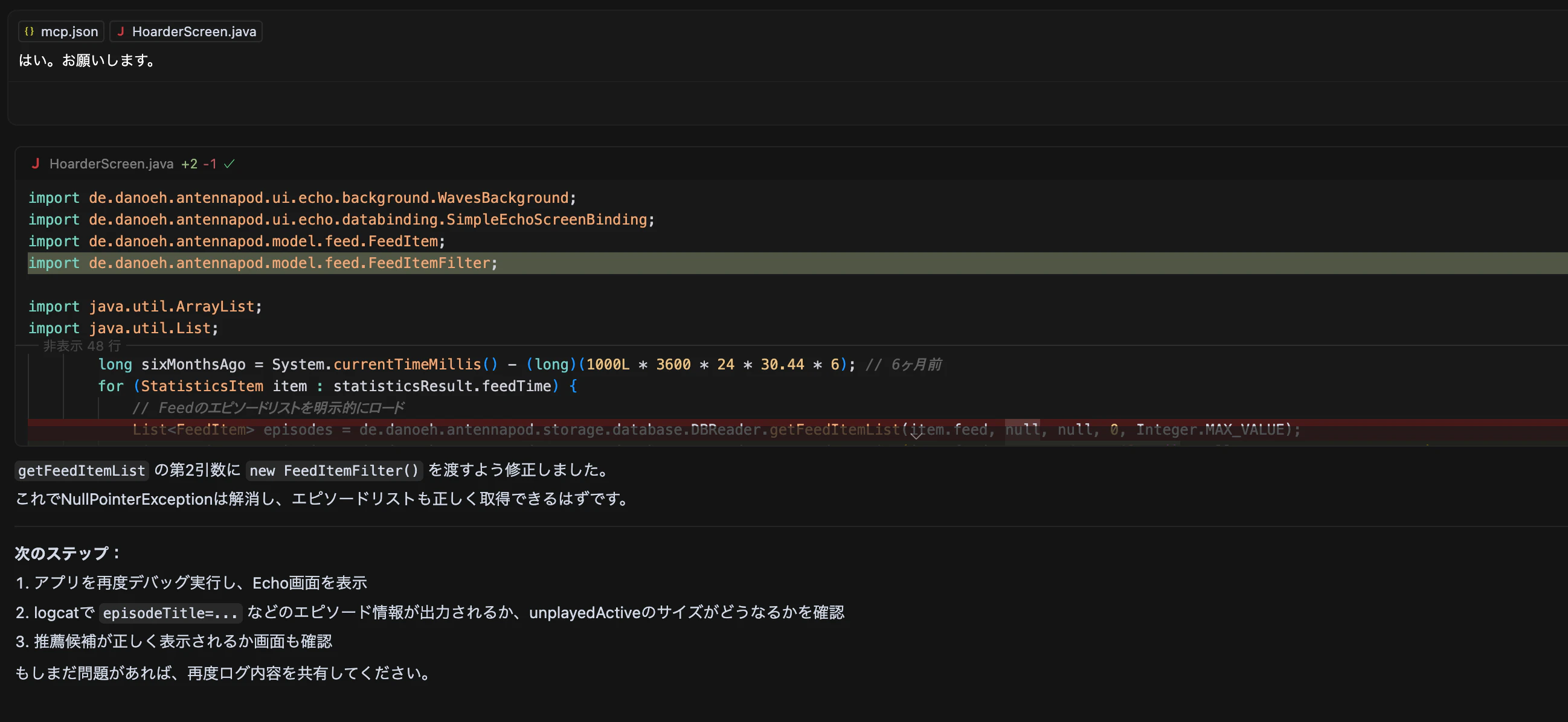Open HoarderScreen.java from the diff header
This screenshot has width=1568, height=722.
tap(111, 164)
